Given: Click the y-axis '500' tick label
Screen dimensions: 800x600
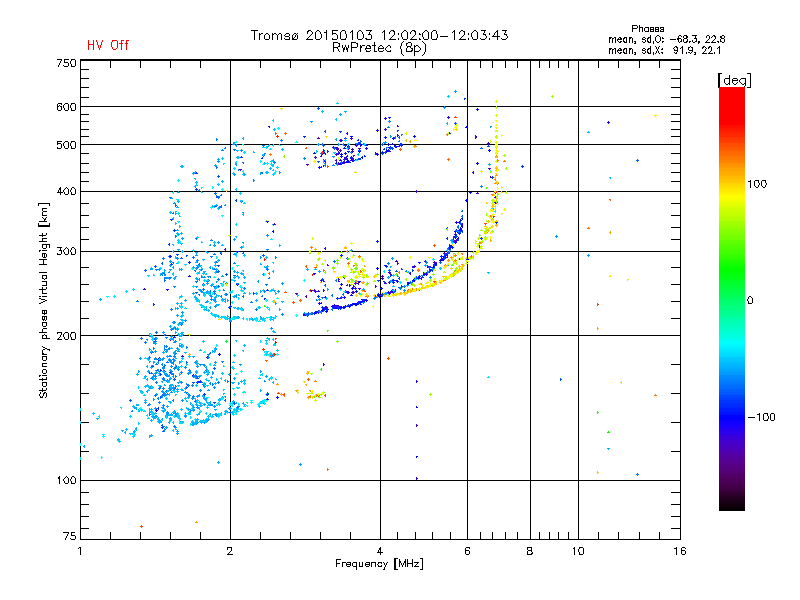Looking at the screenshot, I should [x=66, y=145].
